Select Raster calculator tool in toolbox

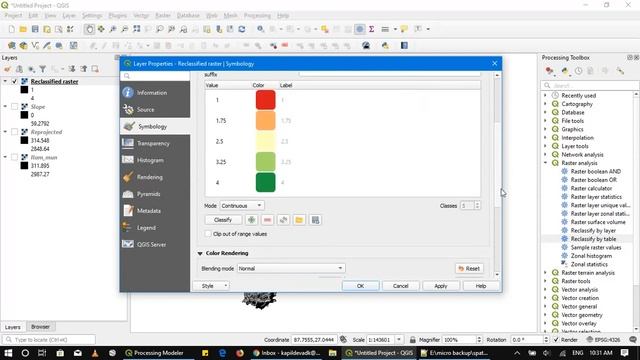click(x=591, y=188)
